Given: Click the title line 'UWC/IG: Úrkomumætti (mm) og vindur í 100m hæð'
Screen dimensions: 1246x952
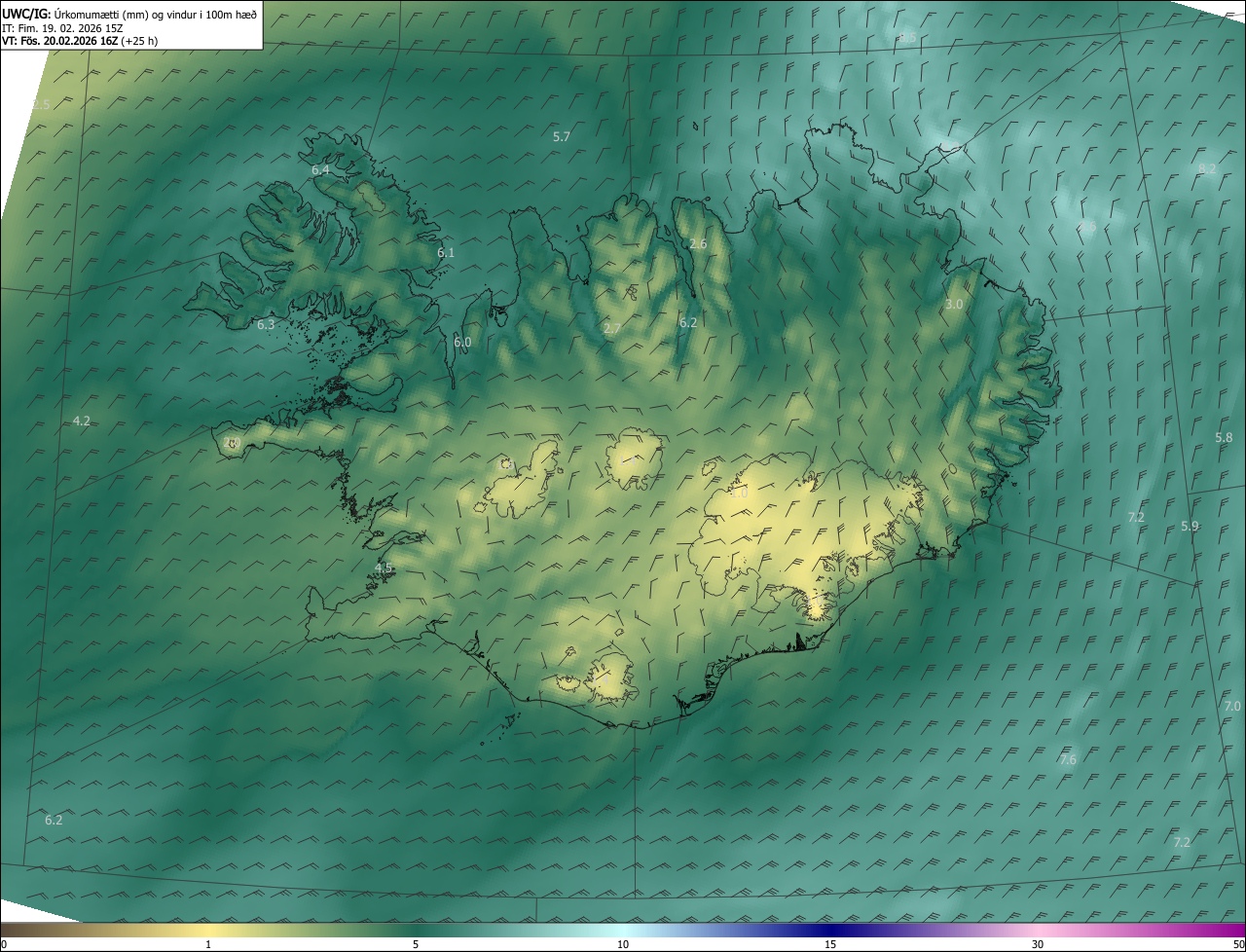Looking at the screenshot, I should (x=129, y=14).
